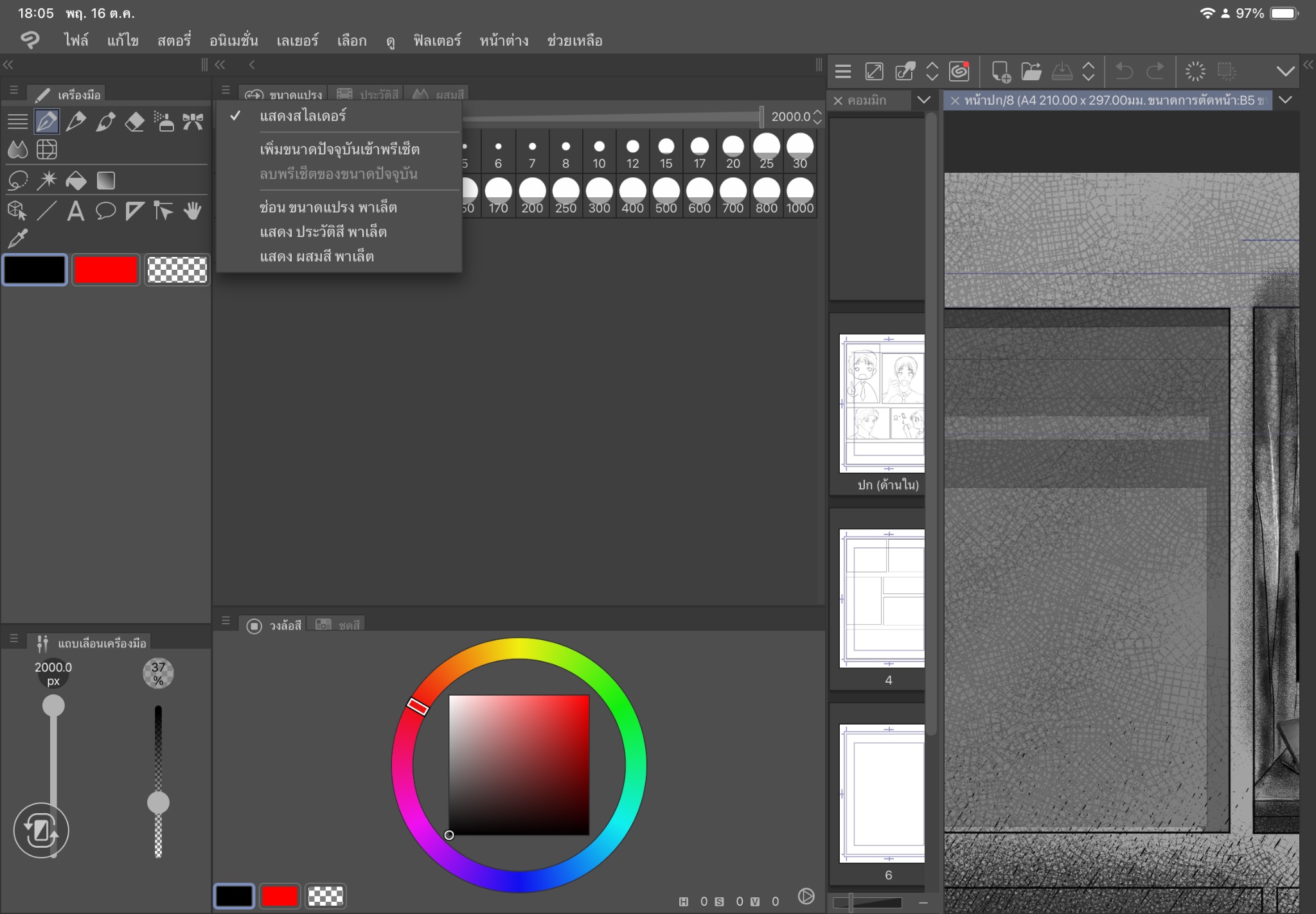Click ซ่อน ขนาดแปรง พาเล็ต menu entry

click(x=328, y=207)
